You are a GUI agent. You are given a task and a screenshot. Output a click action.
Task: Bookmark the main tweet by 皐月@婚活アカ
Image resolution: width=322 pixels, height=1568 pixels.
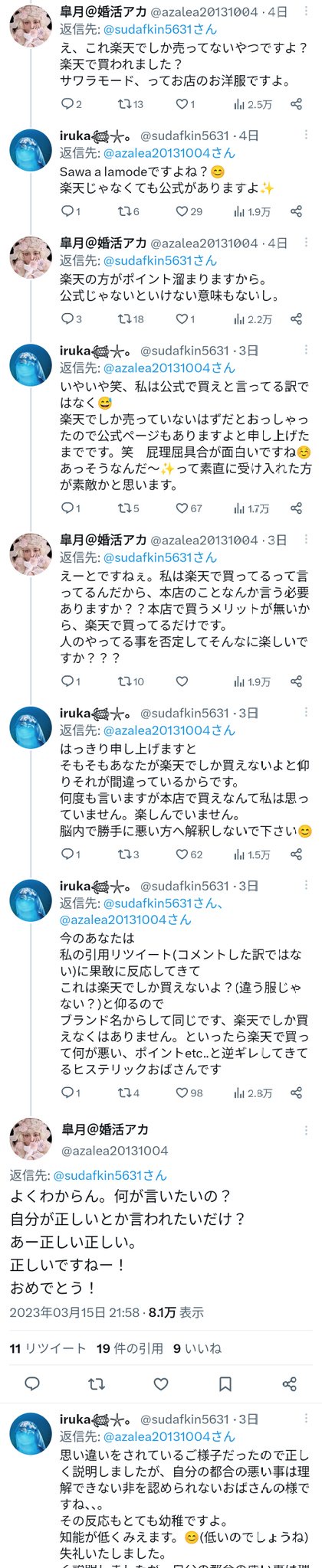coord(225,1383)
